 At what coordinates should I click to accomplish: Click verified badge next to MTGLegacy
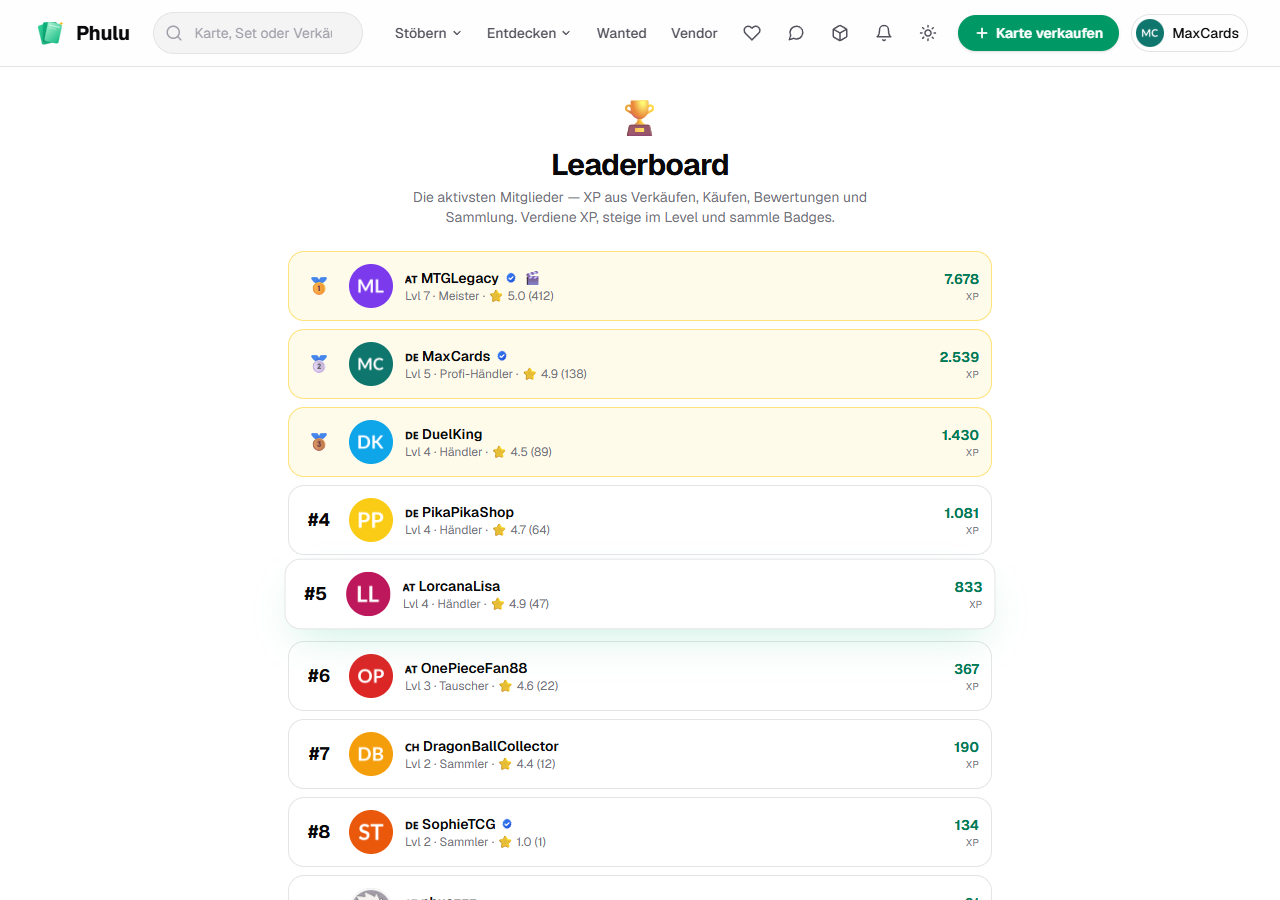pyautogui.click(x=511, y=278)
